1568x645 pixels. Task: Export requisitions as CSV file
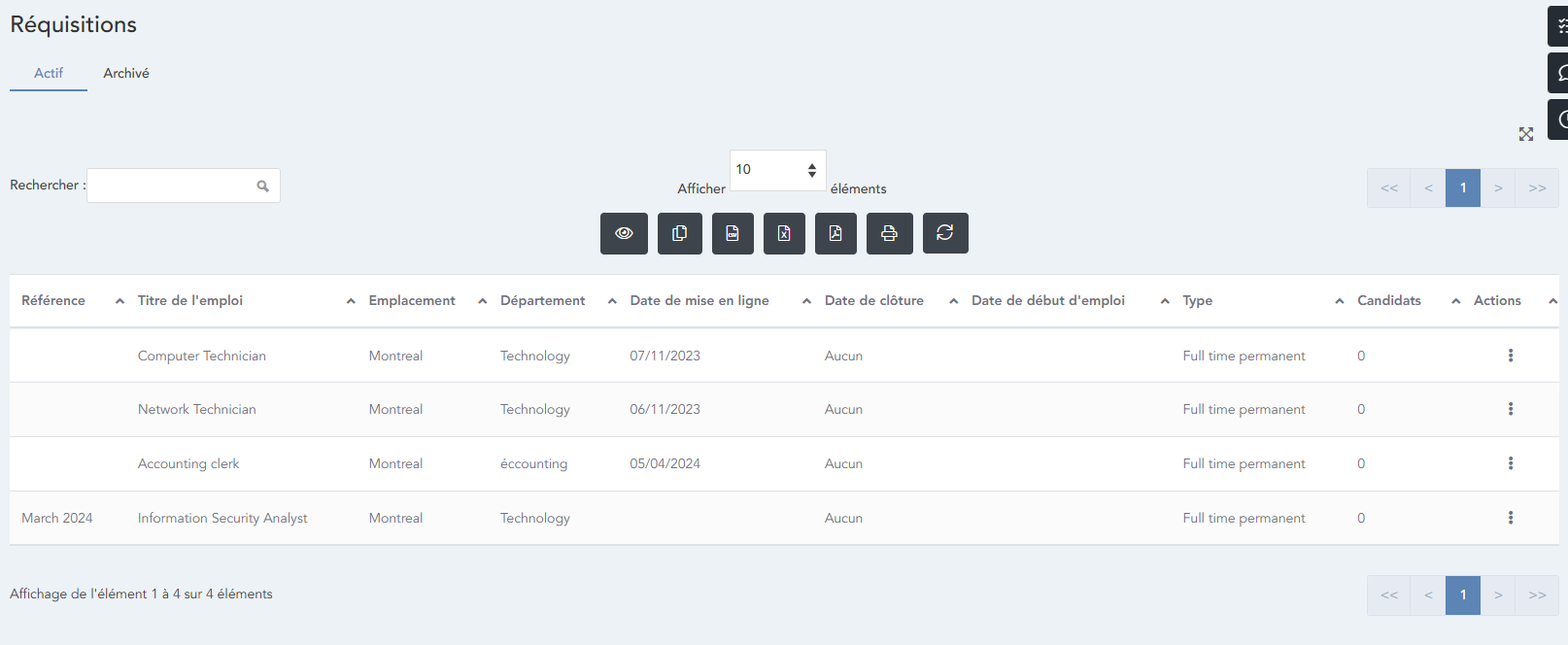(x=733, y=233)
